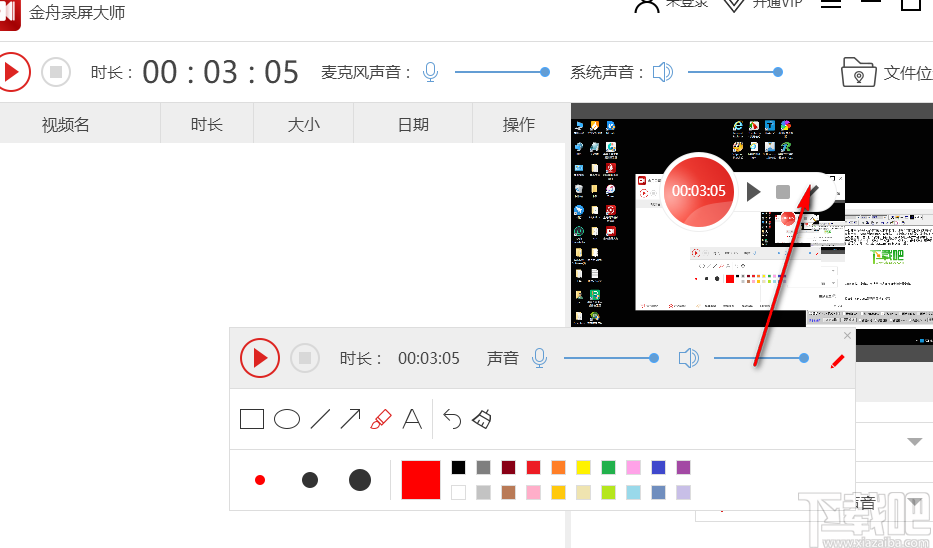Click the VIP diamond icon

tap(734, 5)
